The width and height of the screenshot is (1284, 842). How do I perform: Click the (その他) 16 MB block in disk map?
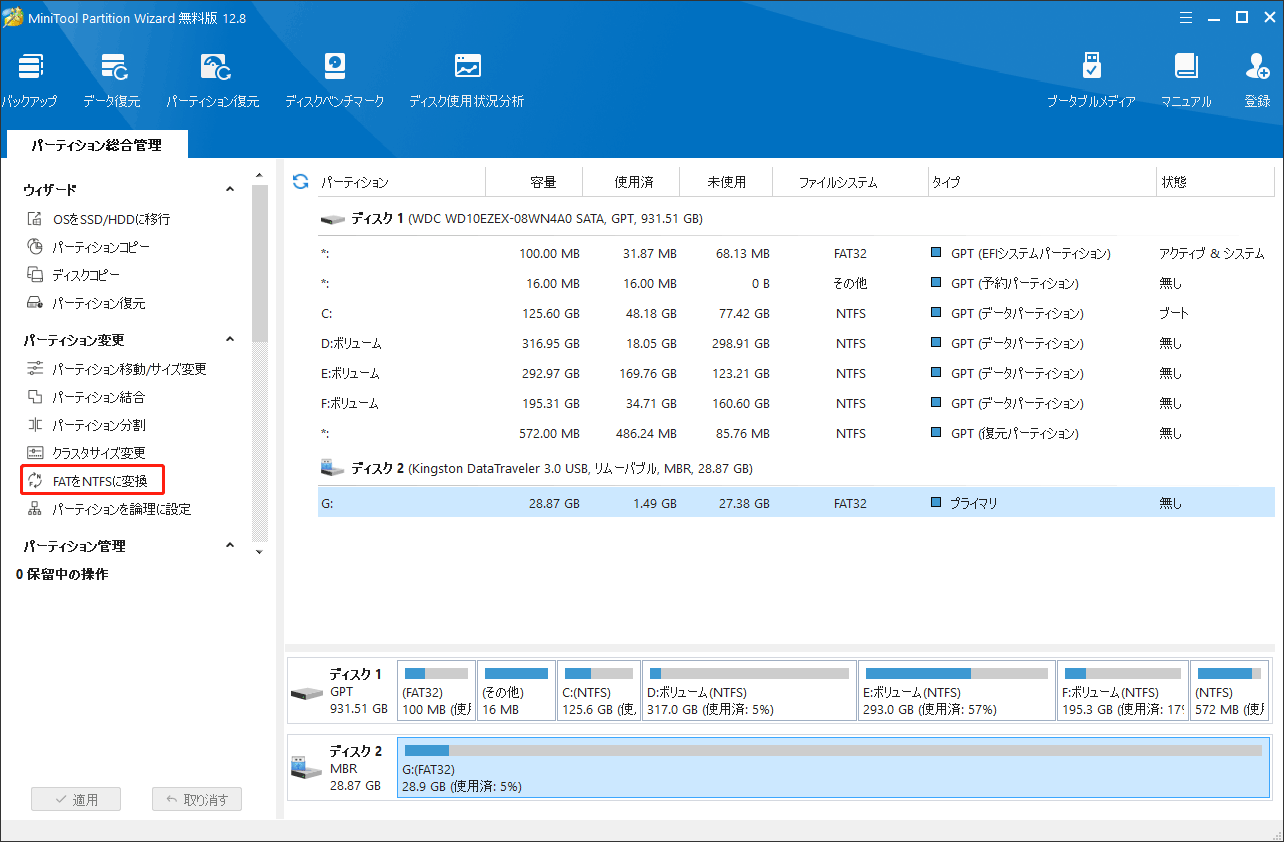(516, 690)
